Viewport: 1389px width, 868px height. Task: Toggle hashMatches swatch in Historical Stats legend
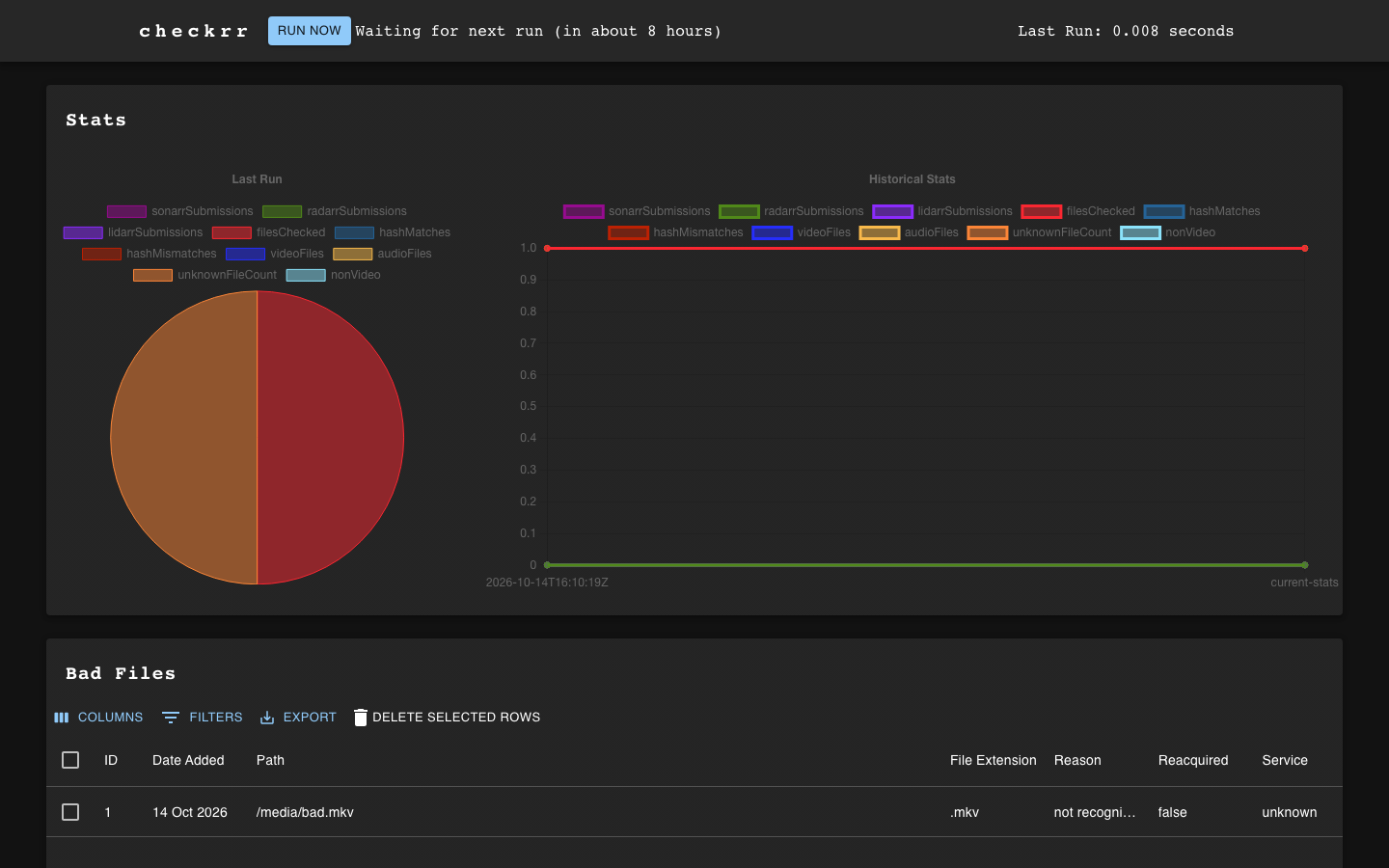tap(1164, 211)
